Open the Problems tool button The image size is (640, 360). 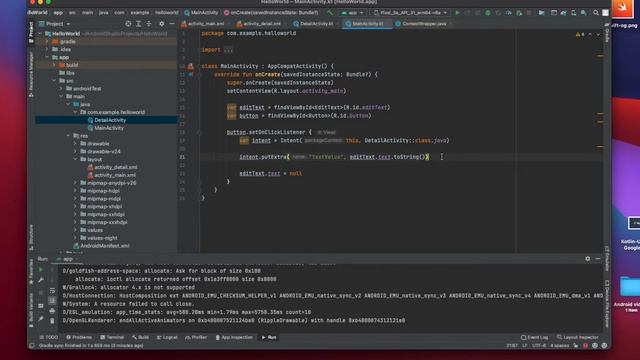pos(79,337)
